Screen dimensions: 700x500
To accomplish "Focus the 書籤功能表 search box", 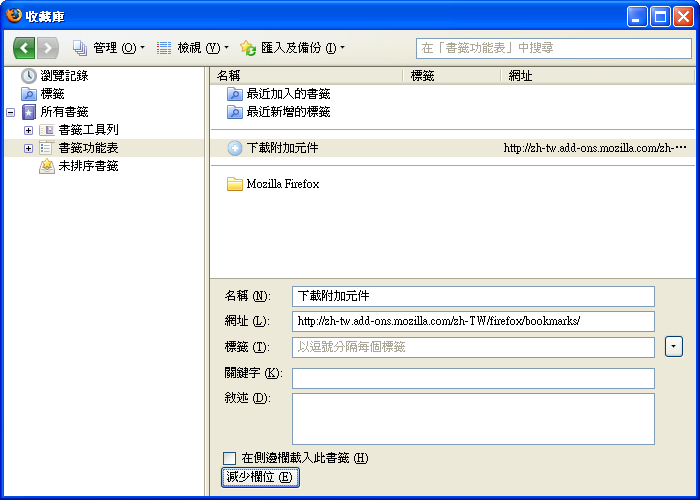I will 554,48.
